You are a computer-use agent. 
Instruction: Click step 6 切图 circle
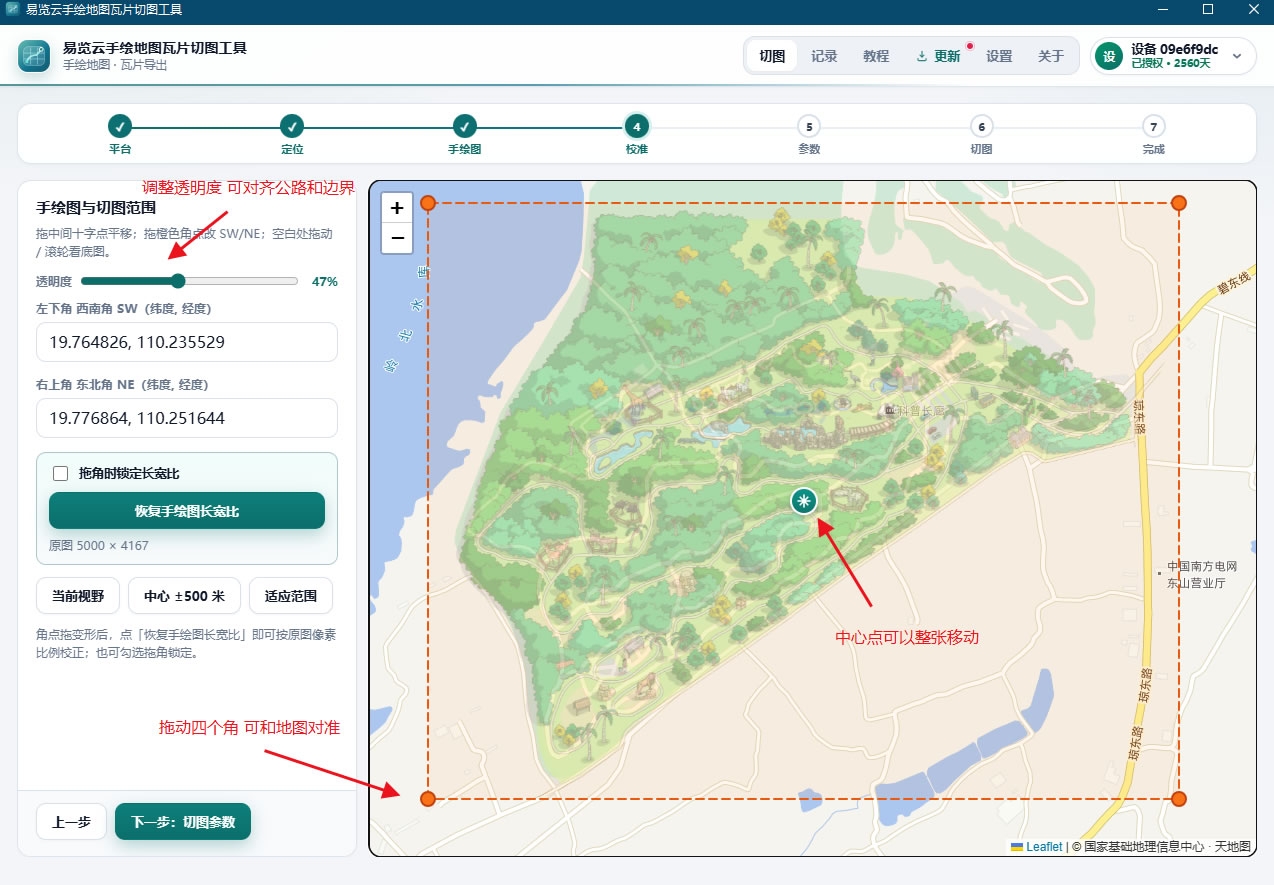(x=982, y=126)
